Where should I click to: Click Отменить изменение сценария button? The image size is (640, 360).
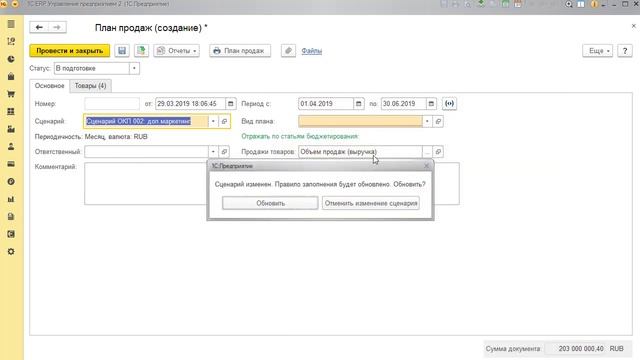coord(371,203)
